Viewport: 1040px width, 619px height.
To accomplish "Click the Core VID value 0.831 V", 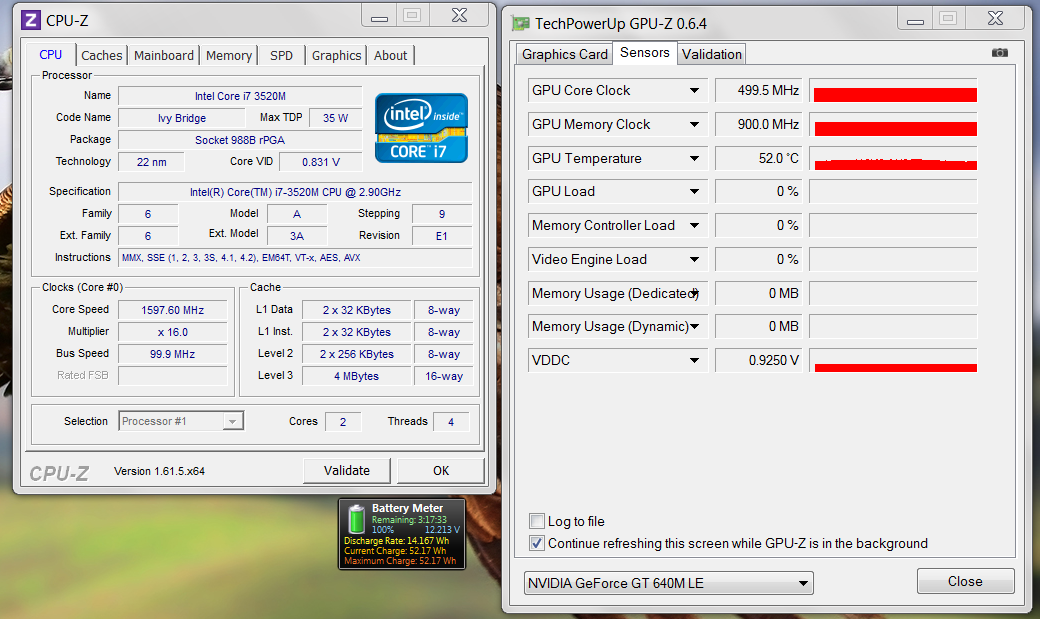I will coord(321,162).
